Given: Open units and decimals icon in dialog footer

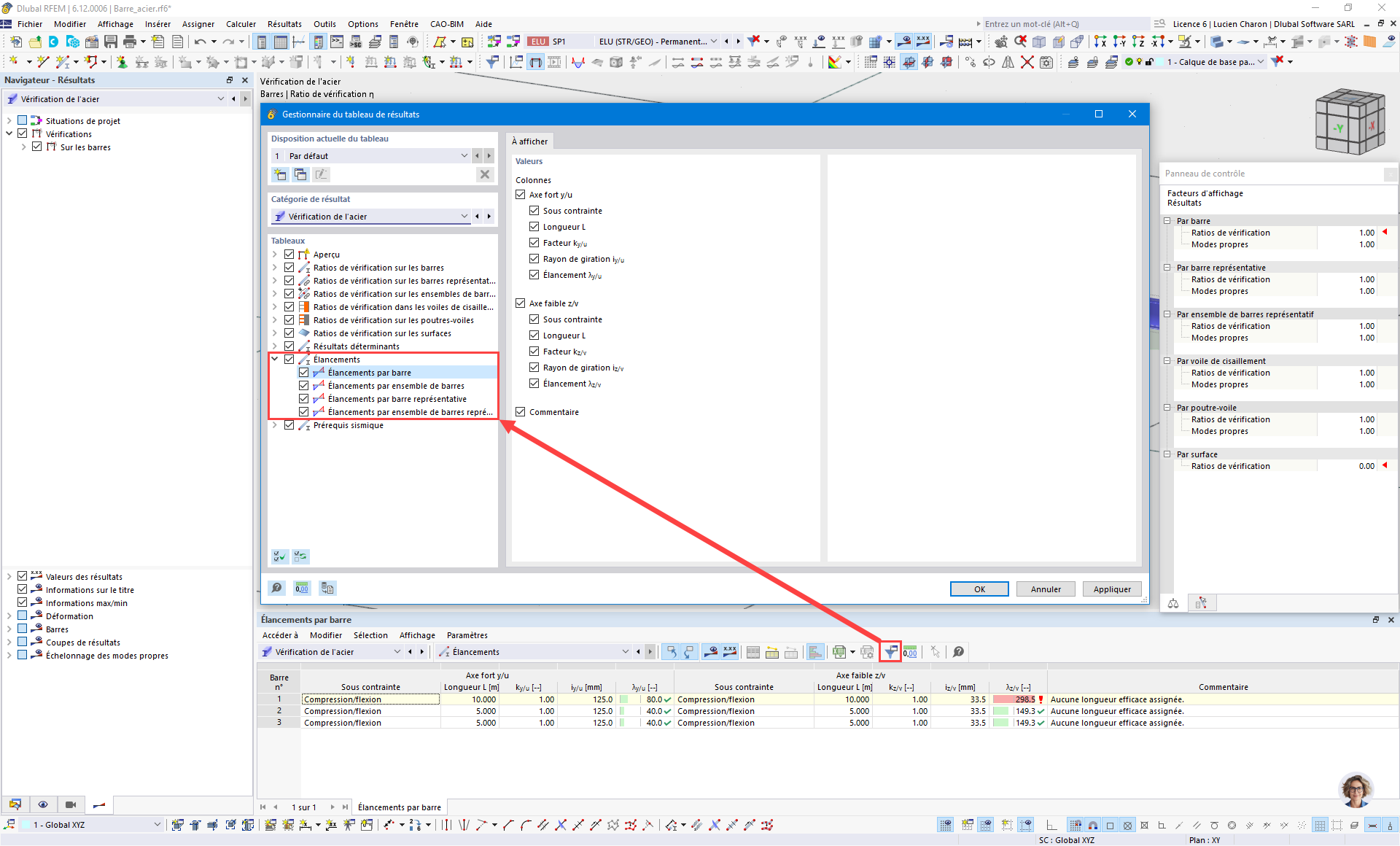Looking at the screenshot, I should pos(302,589).
